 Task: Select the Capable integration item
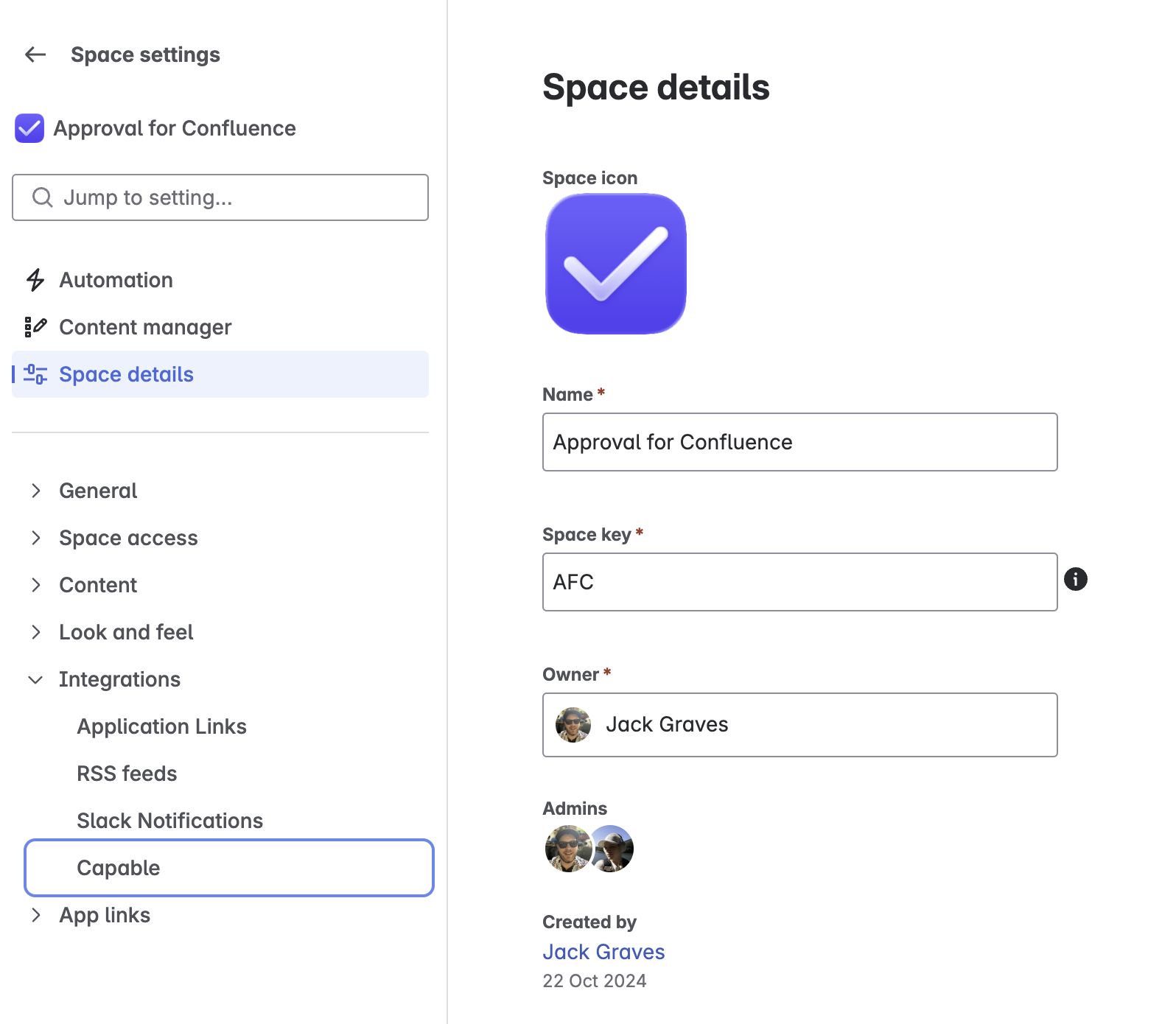(228, 868)
